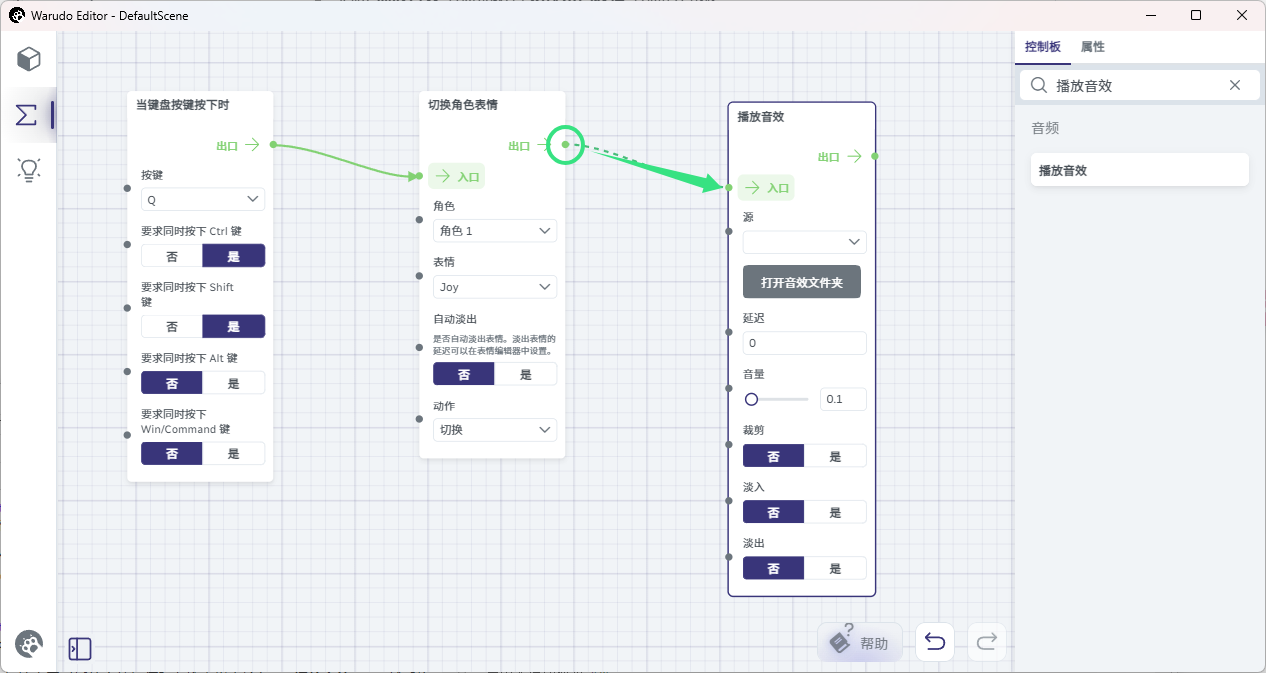Screen dimensions: 1266x673
Task: Clear the 播放音效 search text
Action: coord(1235,86)
